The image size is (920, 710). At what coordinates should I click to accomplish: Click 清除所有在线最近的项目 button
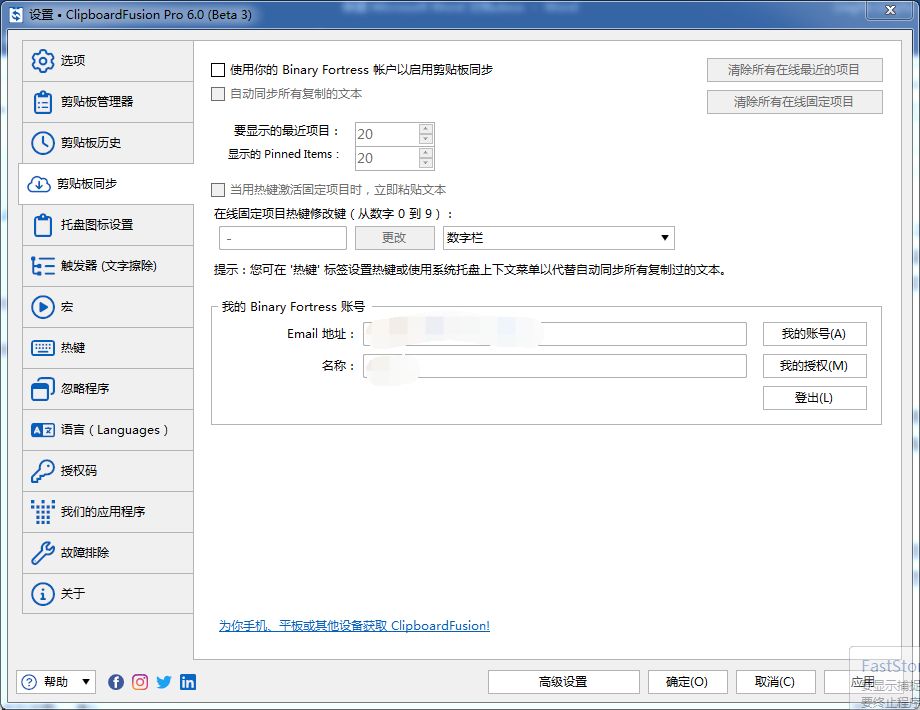[x=794, y=70]
